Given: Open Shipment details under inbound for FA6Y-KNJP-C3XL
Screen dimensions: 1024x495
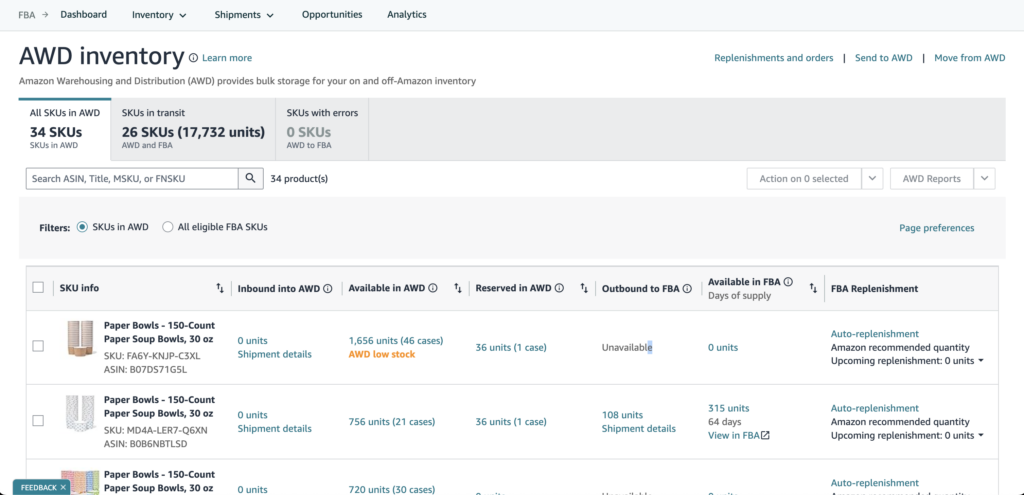Looking at the screenshot, I should (274, 354).
